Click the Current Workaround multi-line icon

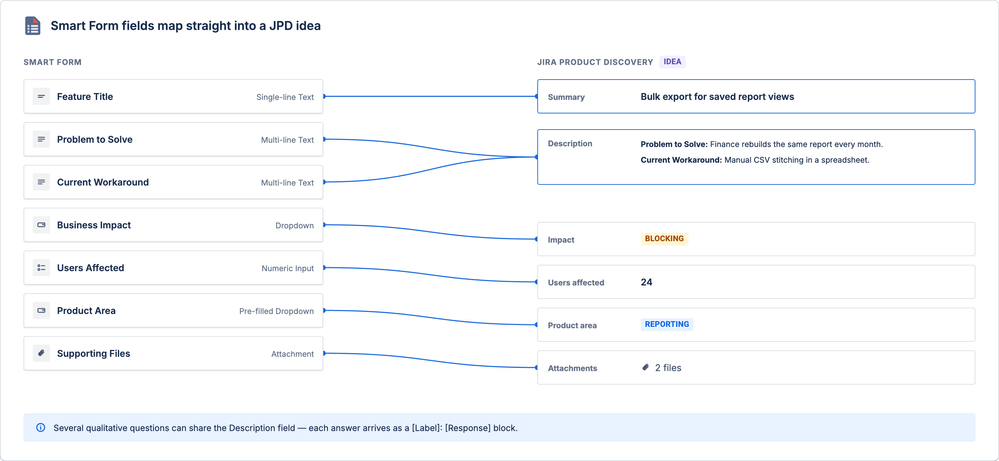(x=41, y=182)
